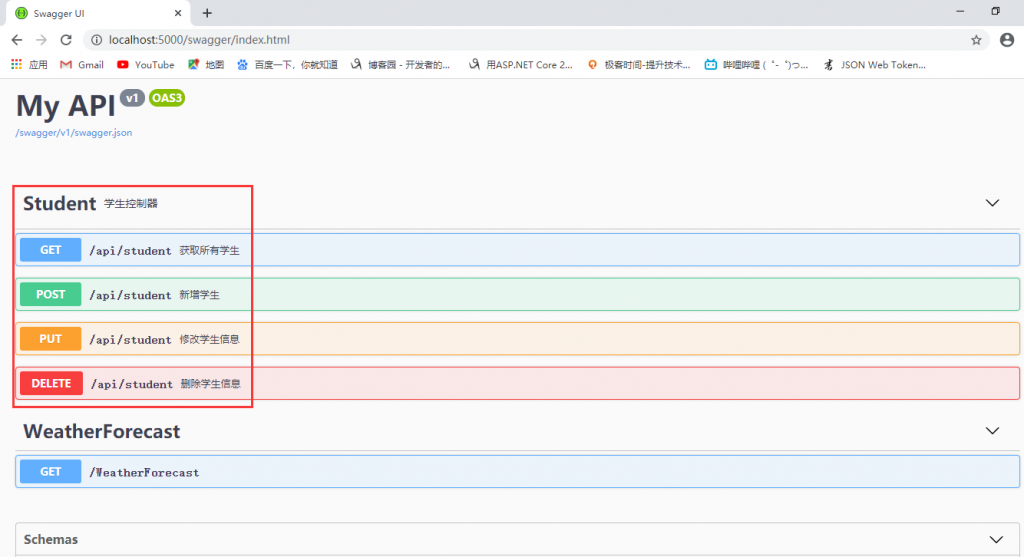The image size is (1024, 557).
Task: Click the browser forward arrow
Action: click(x=41, y=40)
